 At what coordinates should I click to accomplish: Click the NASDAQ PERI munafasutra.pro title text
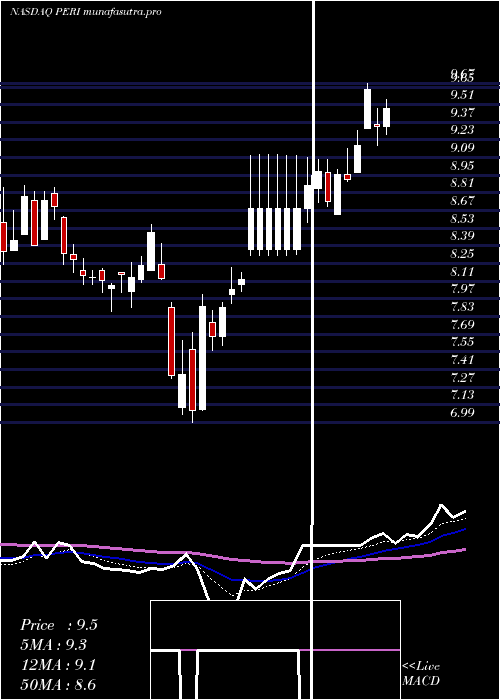click(86, 12)
